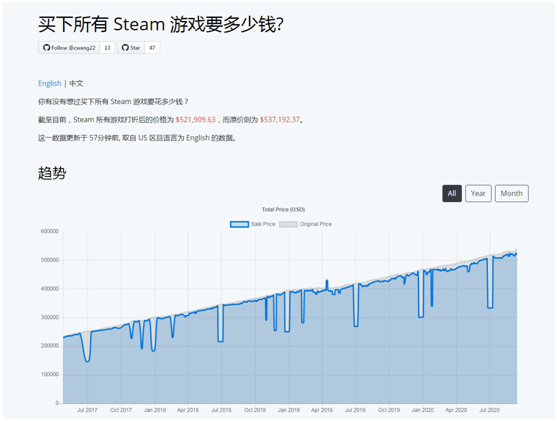Image resolution: width=557 pixels, height=421 pixels.
Task: Click the Jul 2019 axis label
Action: click(x=355, y=410)
